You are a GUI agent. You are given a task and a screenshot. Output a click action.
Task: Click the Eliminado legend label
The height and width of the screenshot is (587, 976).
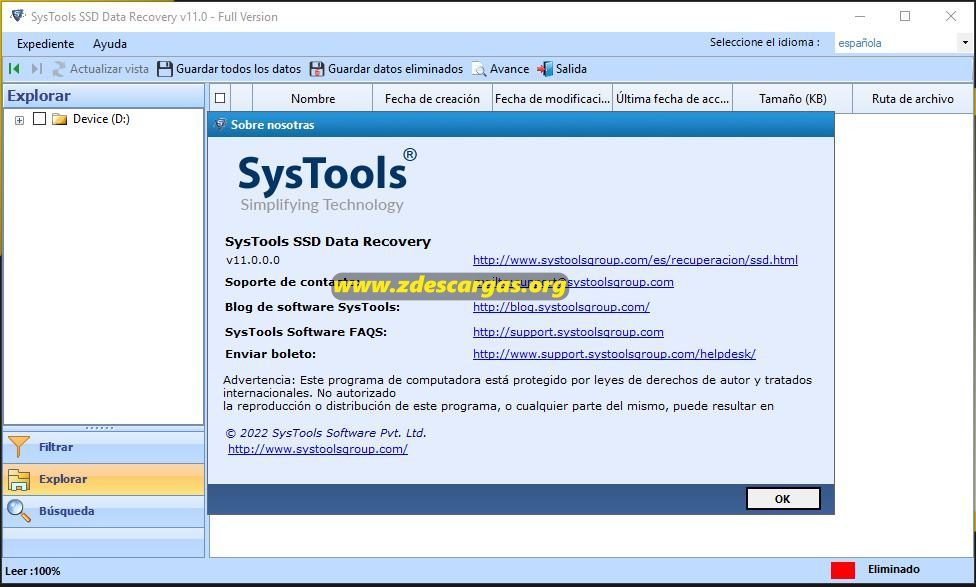(893, 569)
